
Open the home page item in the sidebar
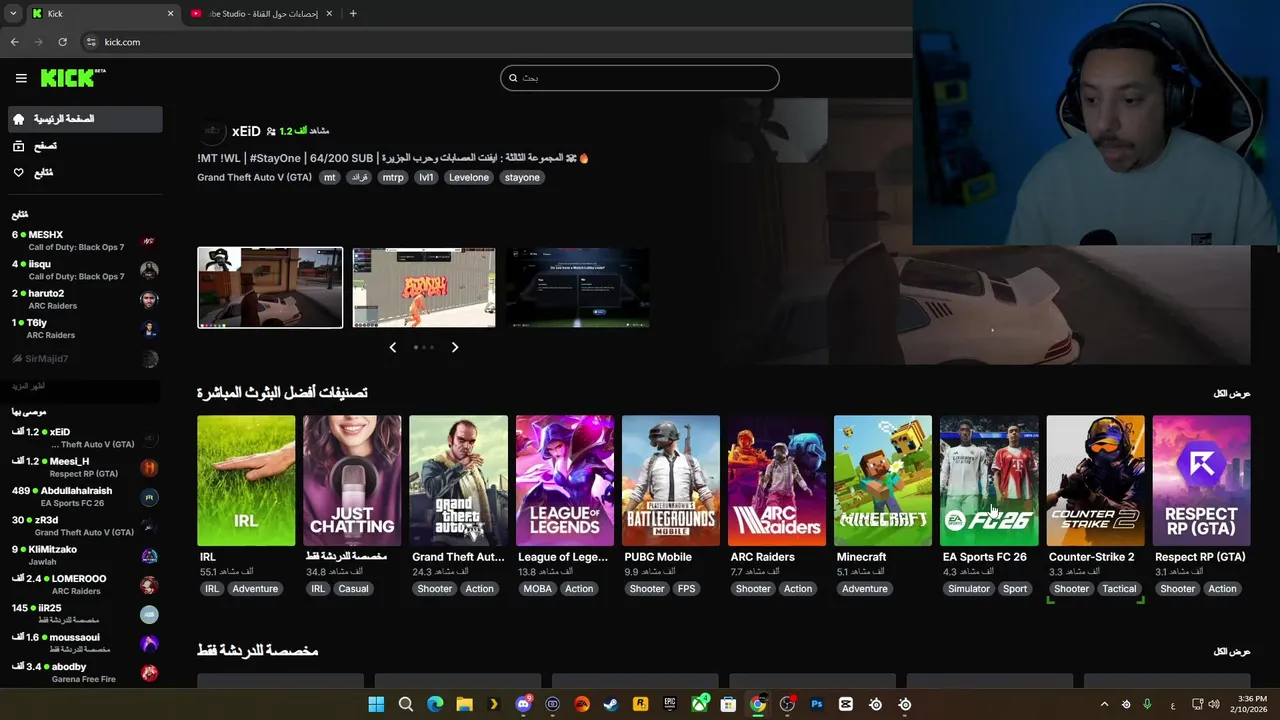pos(85,119)
